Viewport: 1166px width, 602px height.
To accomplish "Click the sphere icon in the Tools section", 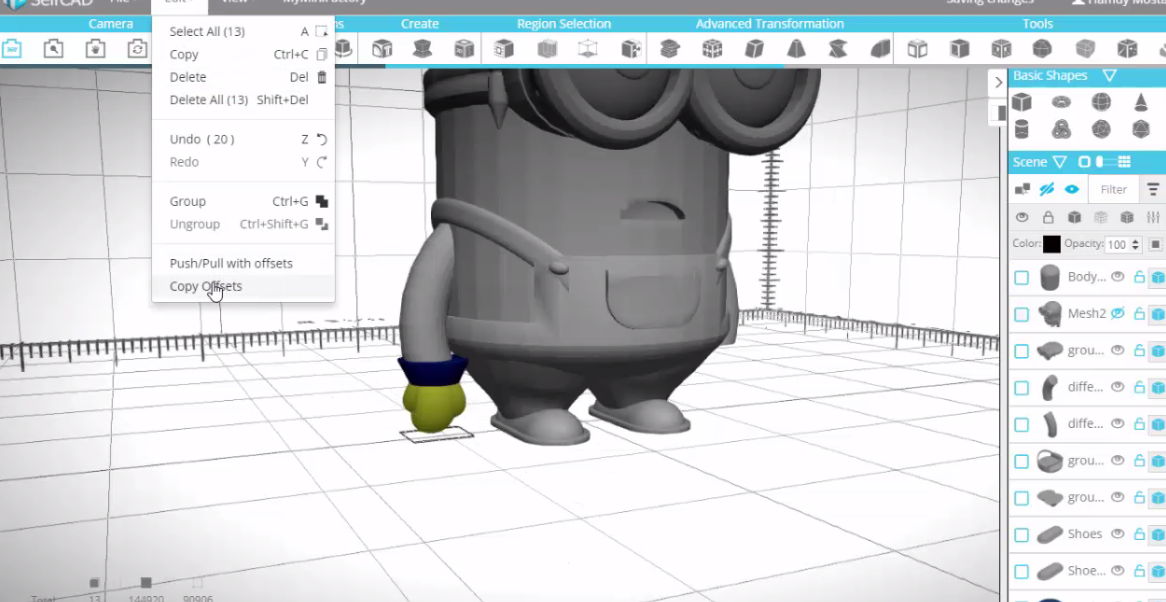I will [1042, 49].
